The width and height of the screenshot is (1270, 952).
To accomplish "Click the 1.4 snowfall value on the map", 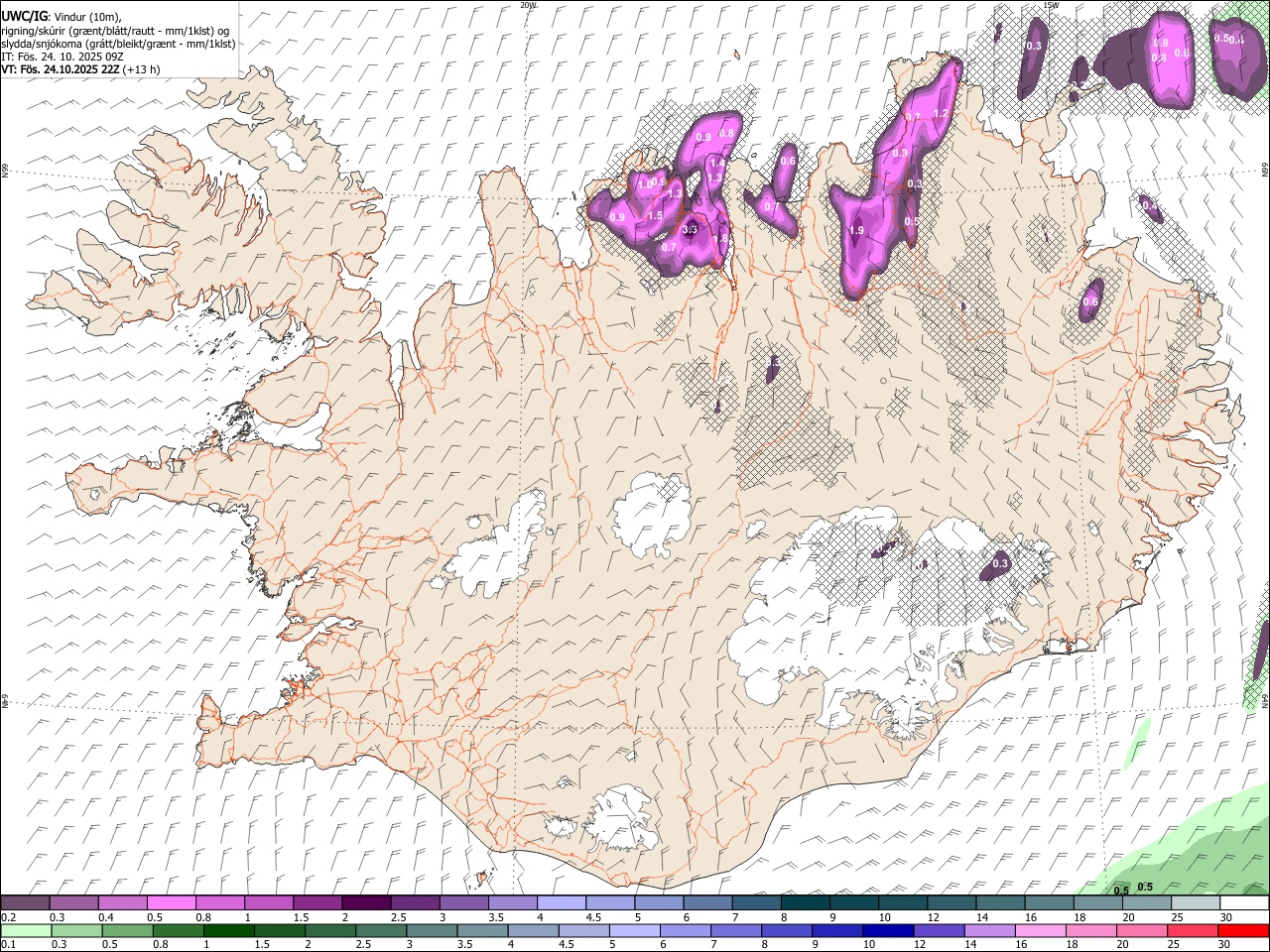I will 718,162.
